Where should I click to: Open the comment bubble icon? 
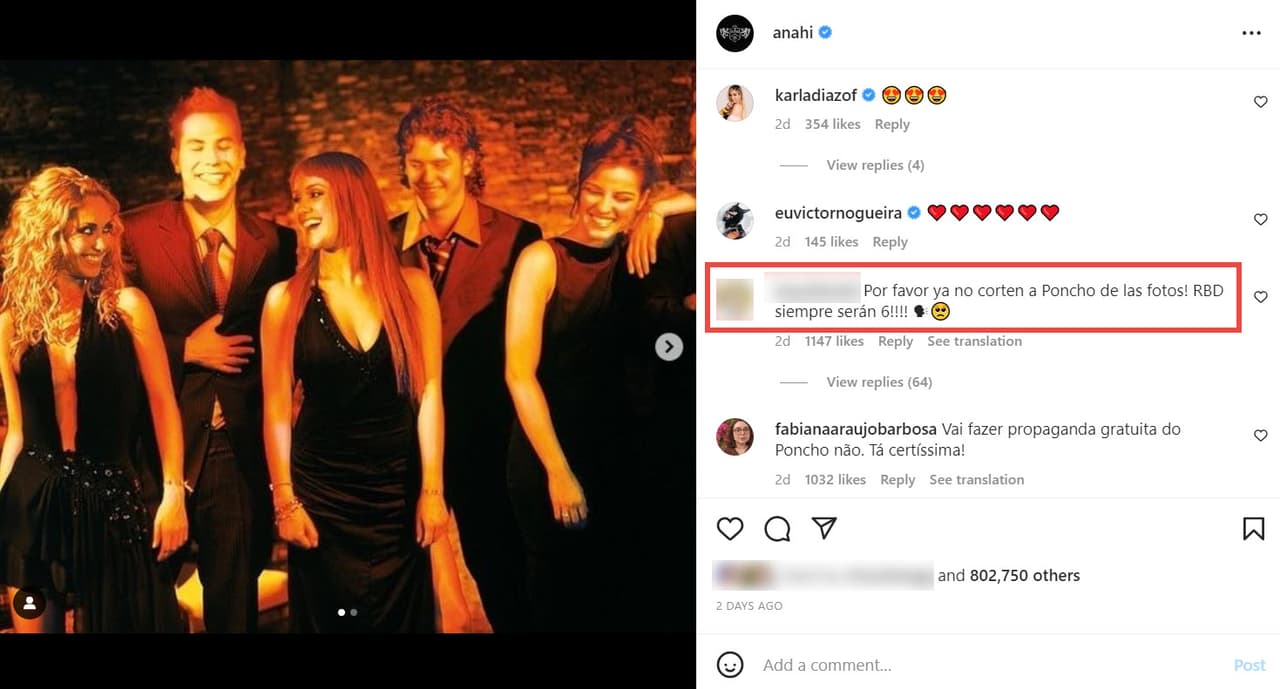(x=777, y=528)
